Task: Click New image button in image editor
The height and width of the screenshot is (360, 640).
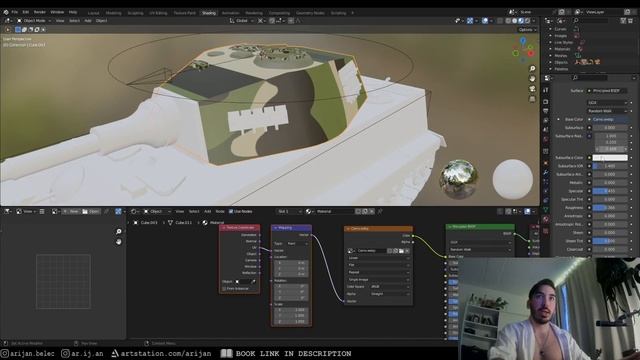Action: click(x=71, y=211)
